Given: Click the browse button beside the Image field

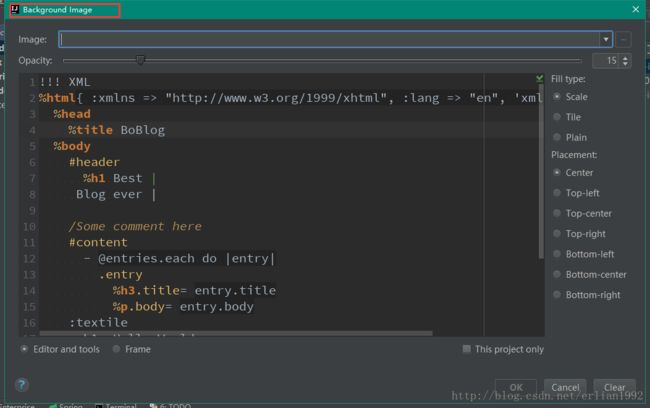Looking at the screenshot, I should [x=623, y=40].
